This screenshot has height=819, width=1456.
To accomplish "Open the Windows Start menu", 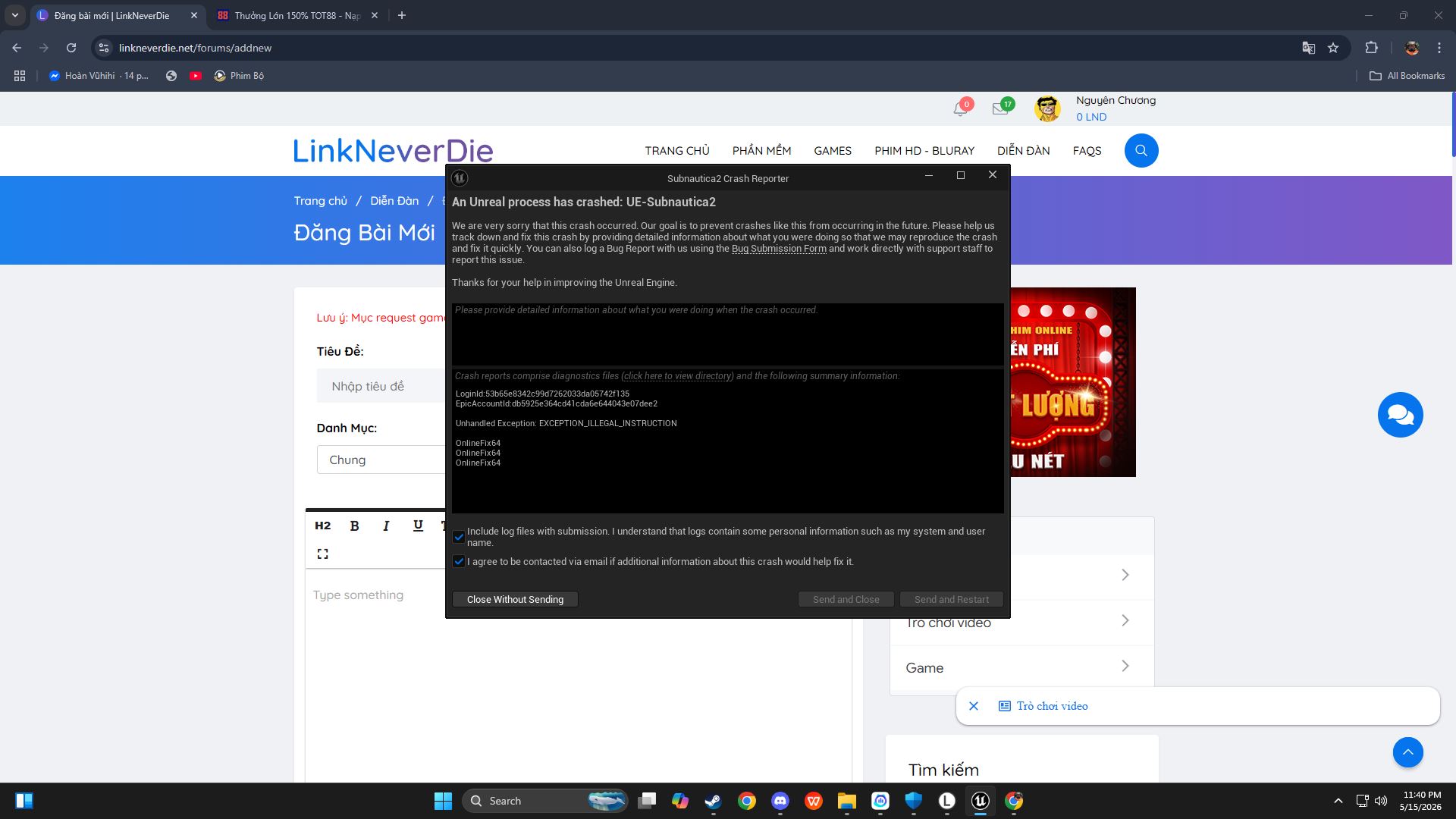I will 443,801.
